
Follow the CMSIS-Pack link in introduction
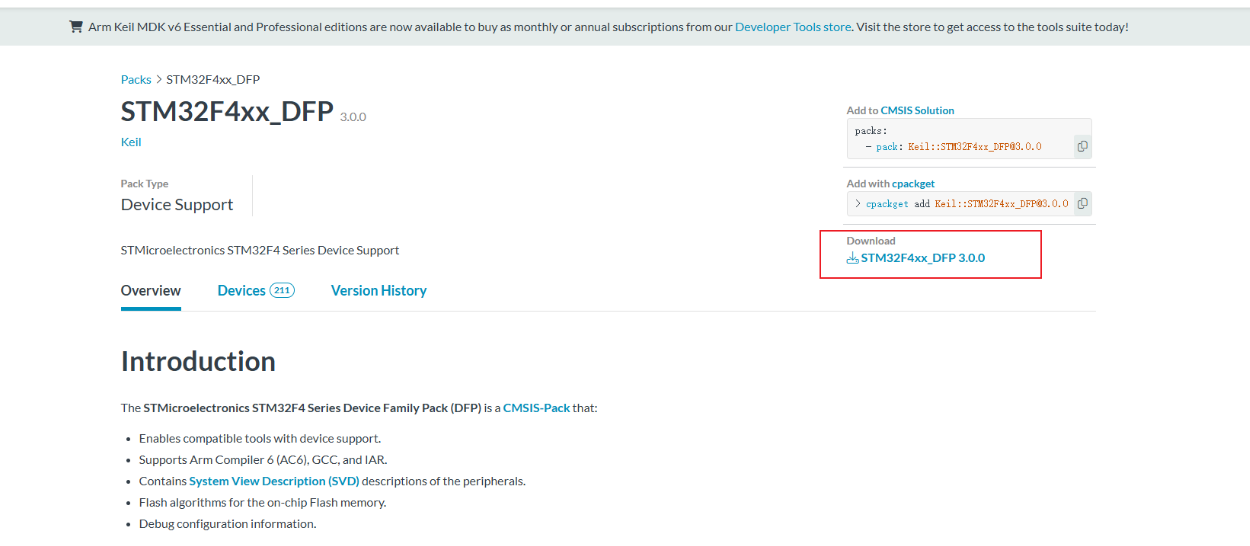[536, 408]
